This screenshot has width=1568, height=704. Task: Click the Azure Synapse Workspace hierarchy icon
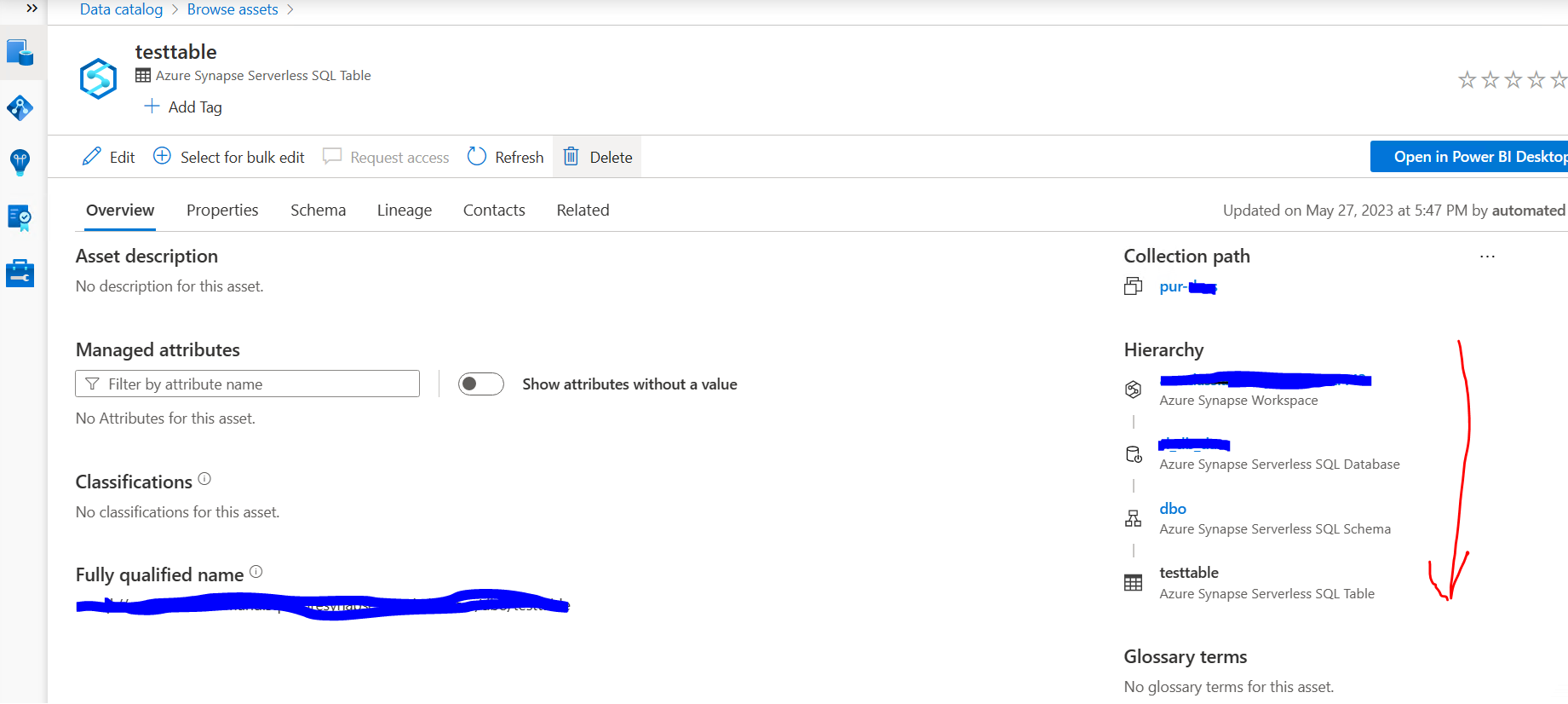click(x=1133, y=390)
